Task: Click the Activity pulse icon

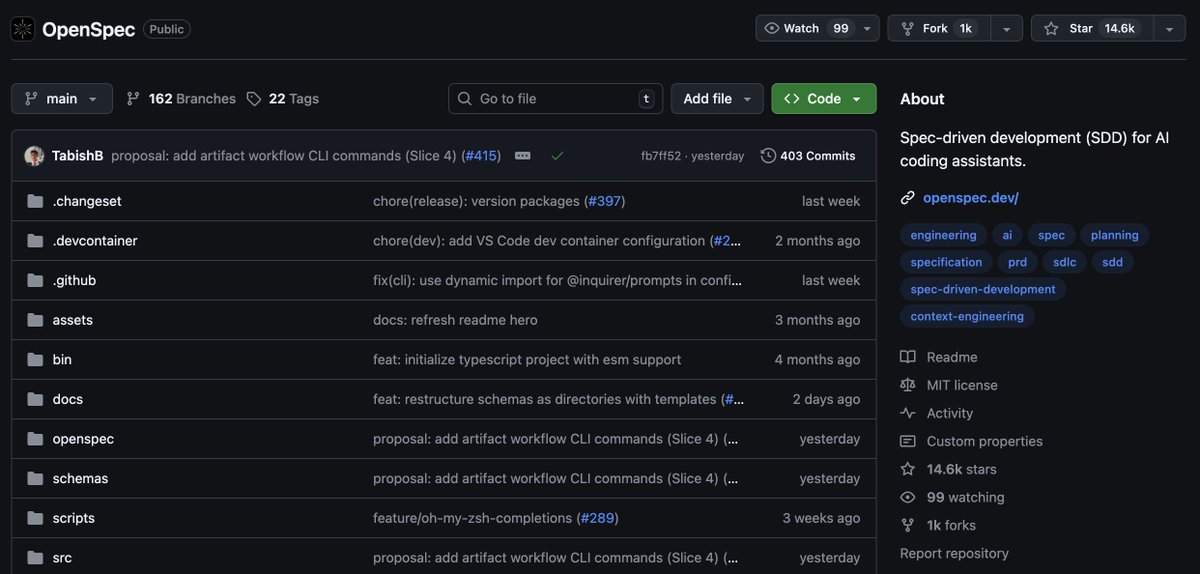Action: click(x=908, y=413)
